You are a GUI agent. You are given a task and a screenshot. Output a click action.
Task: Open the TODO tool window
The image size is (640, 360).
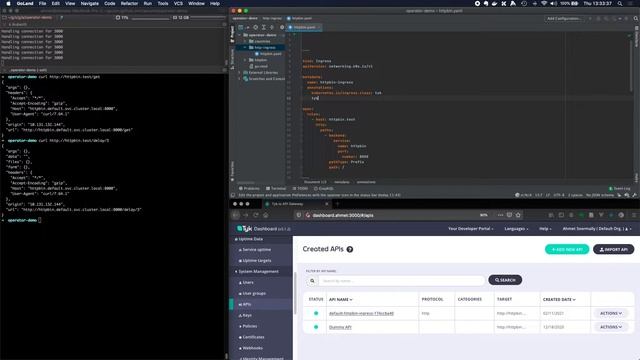(300, 189)
